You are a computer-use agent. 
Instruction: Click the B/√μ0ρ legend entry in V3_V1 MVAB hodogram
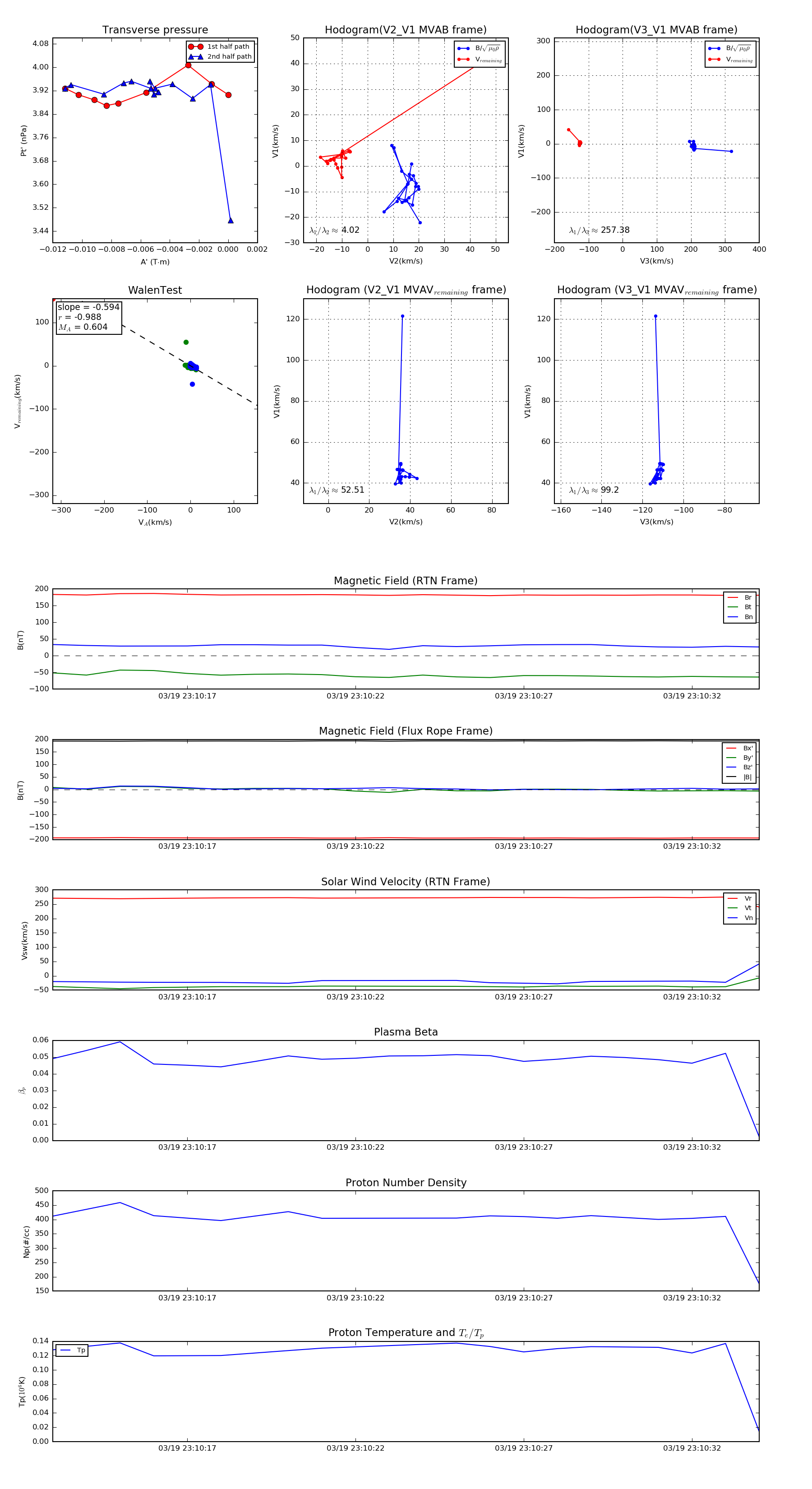pos(730,49)
